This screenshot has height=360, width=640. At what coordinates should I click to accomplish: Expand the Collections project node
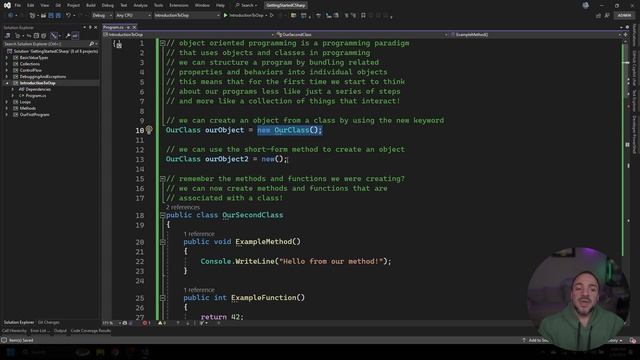pyautogui.click(x=7, y=64)
